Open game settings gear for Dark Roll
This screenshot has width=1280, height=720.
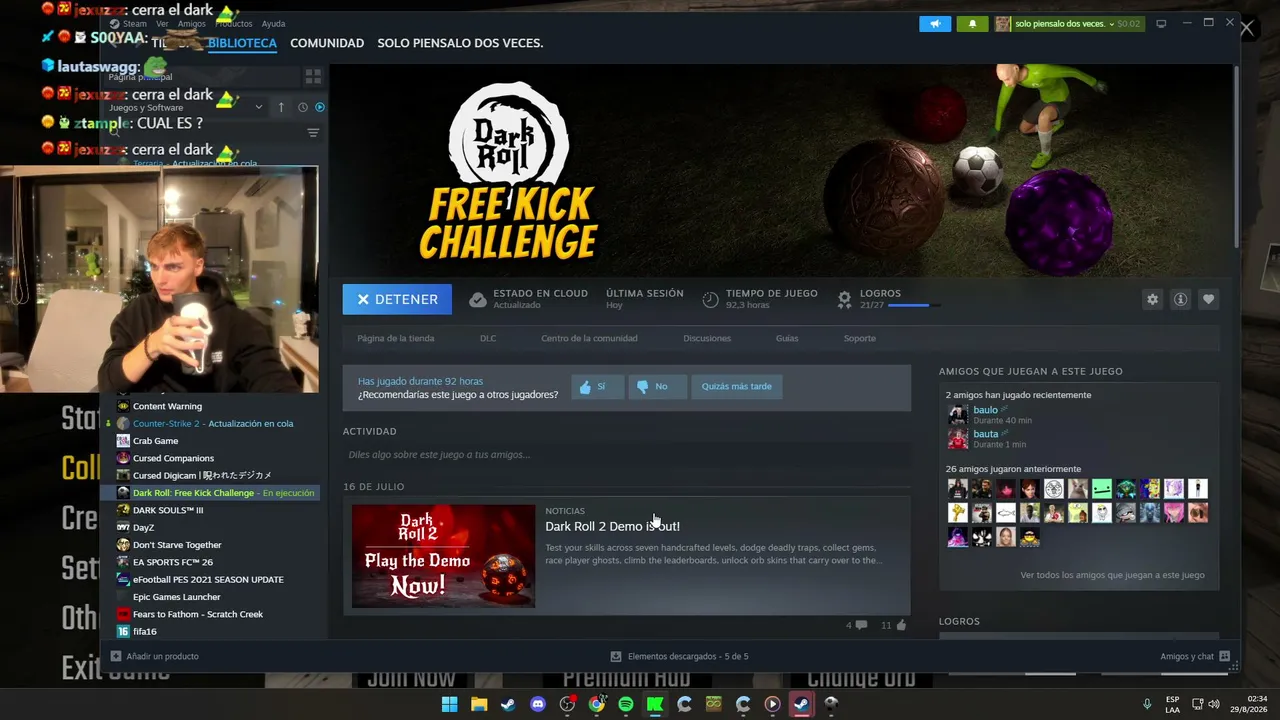pos(1153,299)
